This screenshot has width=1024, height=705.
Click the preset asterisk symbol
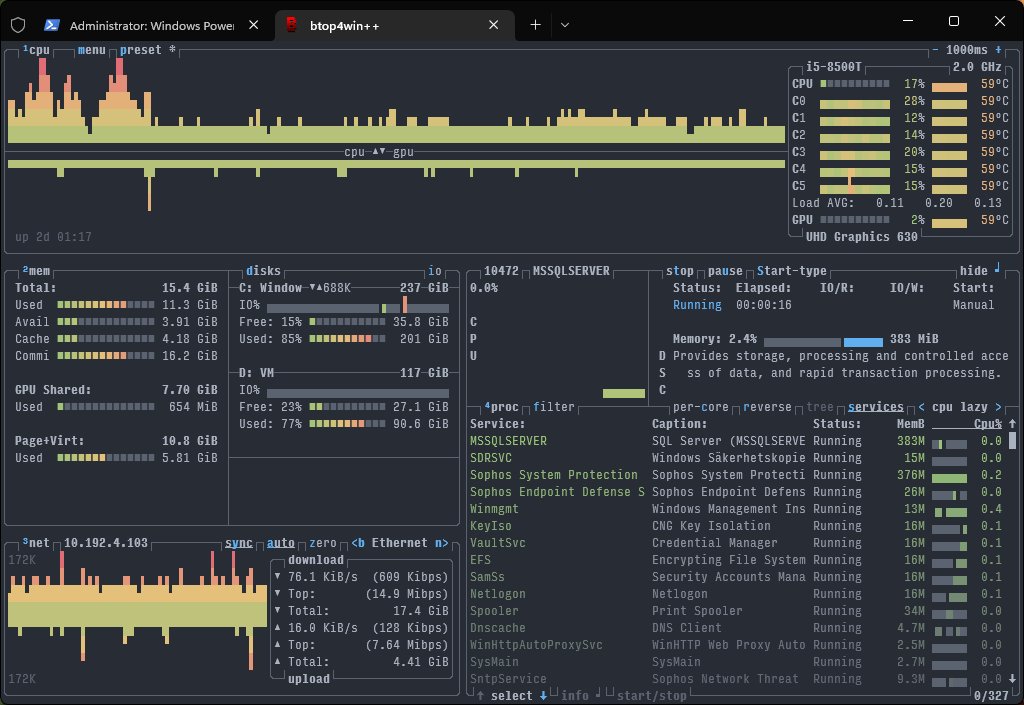pyautogui.click(x=172, y=50)
